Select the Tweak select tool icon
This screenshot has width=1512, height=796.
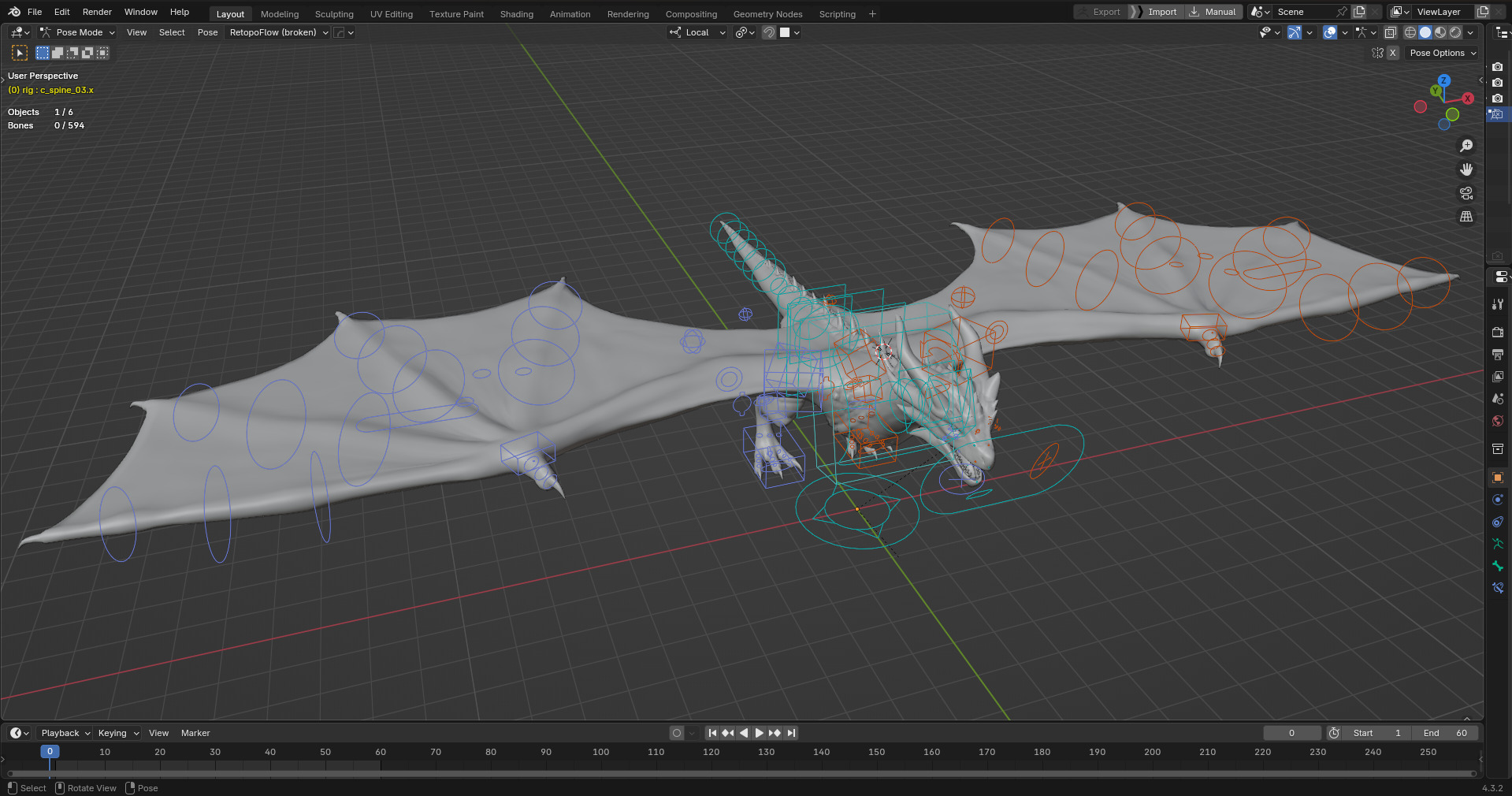click(20, 53)
